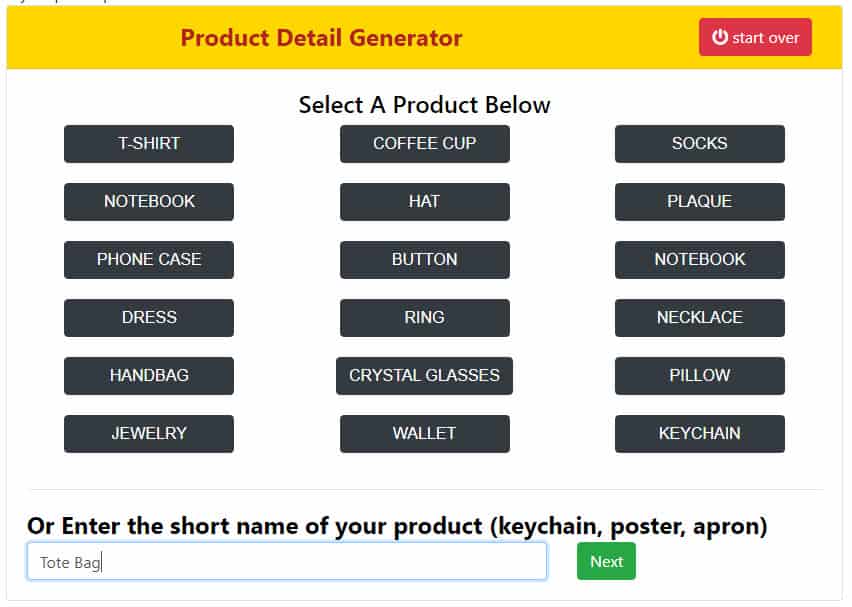This screenshot has width=852, height=607.
Task: Select the WALLET product button
Action: (425, 434)
